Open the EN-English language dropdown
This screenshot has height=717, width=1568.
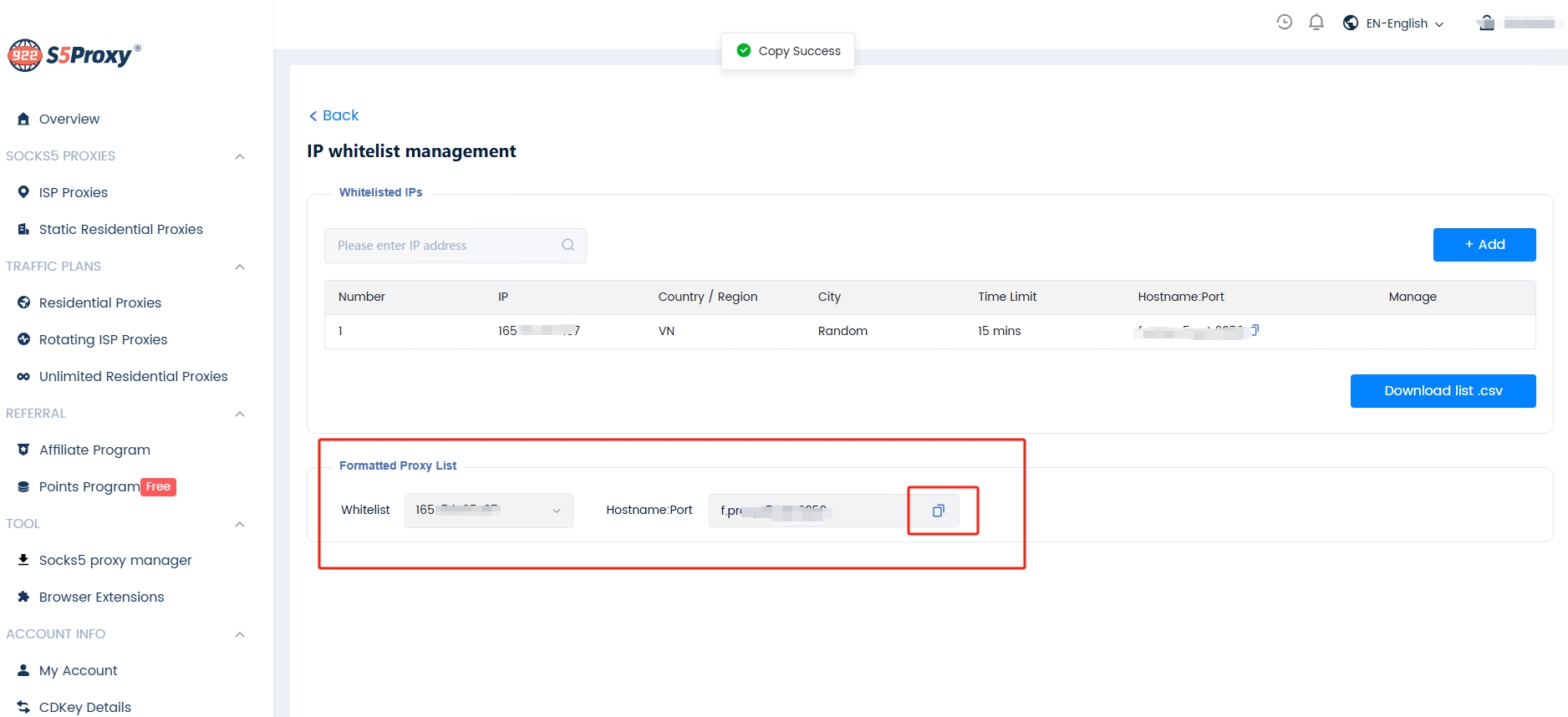[1404, 23]
